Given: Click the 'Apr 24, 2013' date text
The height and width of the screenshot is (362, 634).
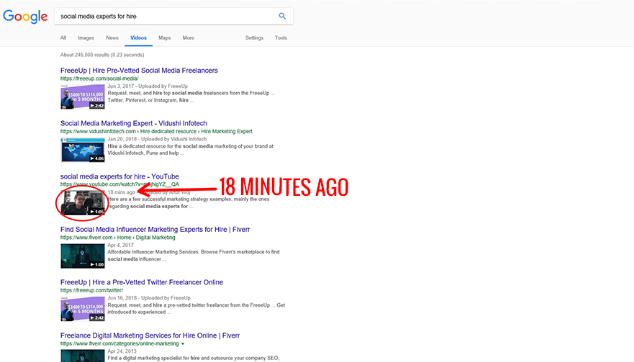Looking at the screenshot, I should click(x=122, y=351).
